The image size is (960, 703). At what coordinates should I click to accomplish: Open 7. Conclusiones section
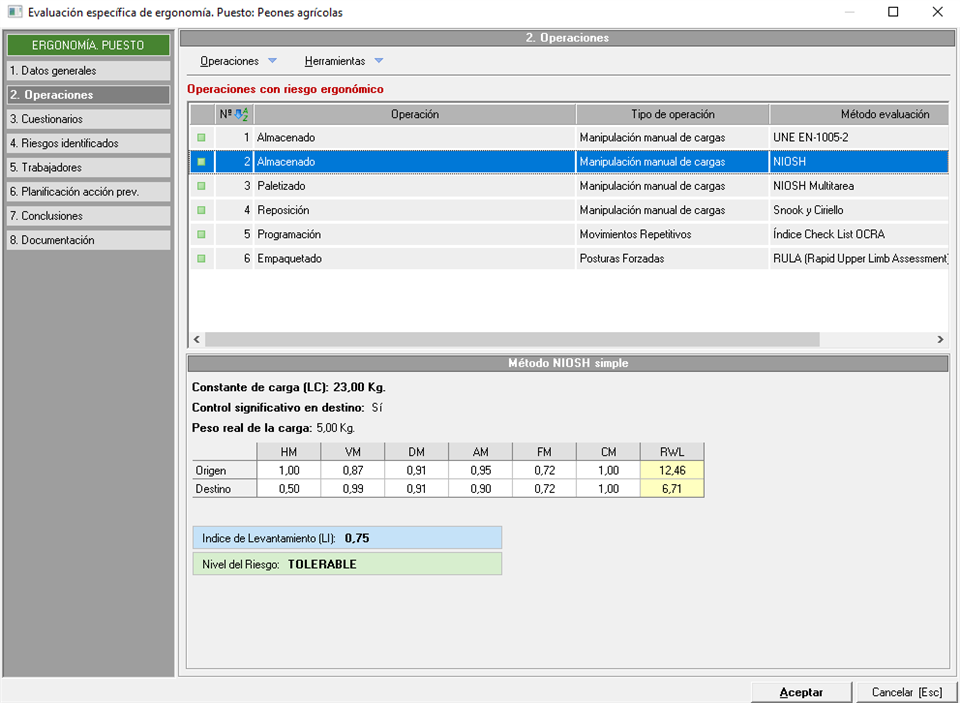coord(88,216)
